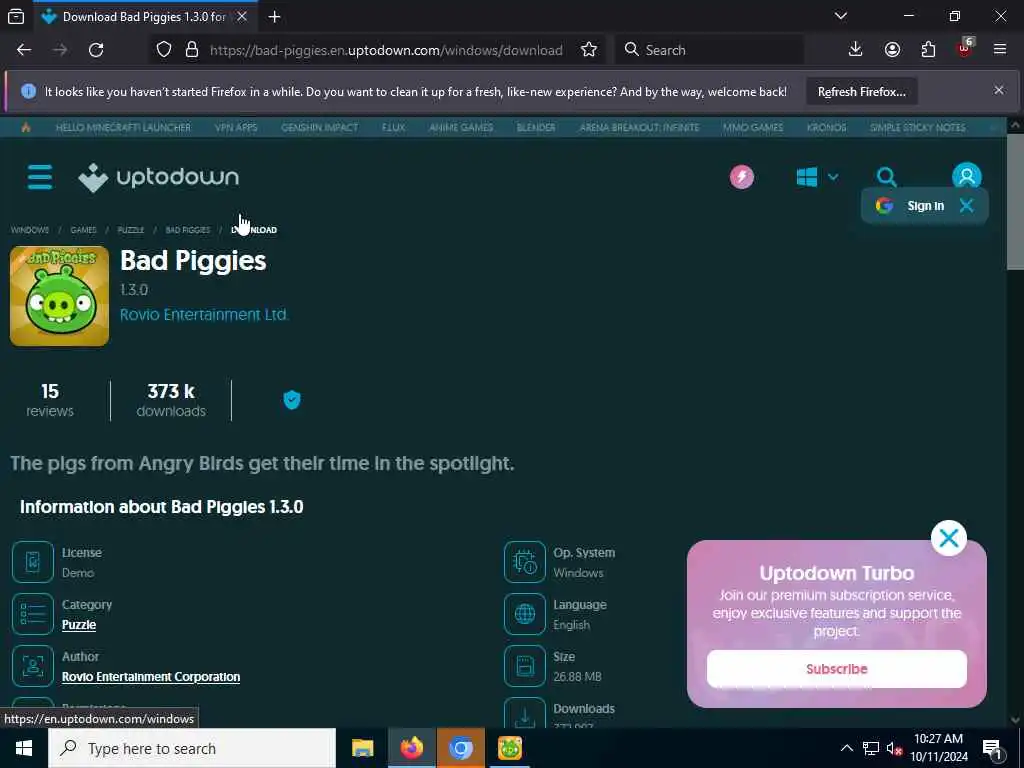Open FLUX trending link
Screen dimensions: 1024x768
[x=394, y=127]
